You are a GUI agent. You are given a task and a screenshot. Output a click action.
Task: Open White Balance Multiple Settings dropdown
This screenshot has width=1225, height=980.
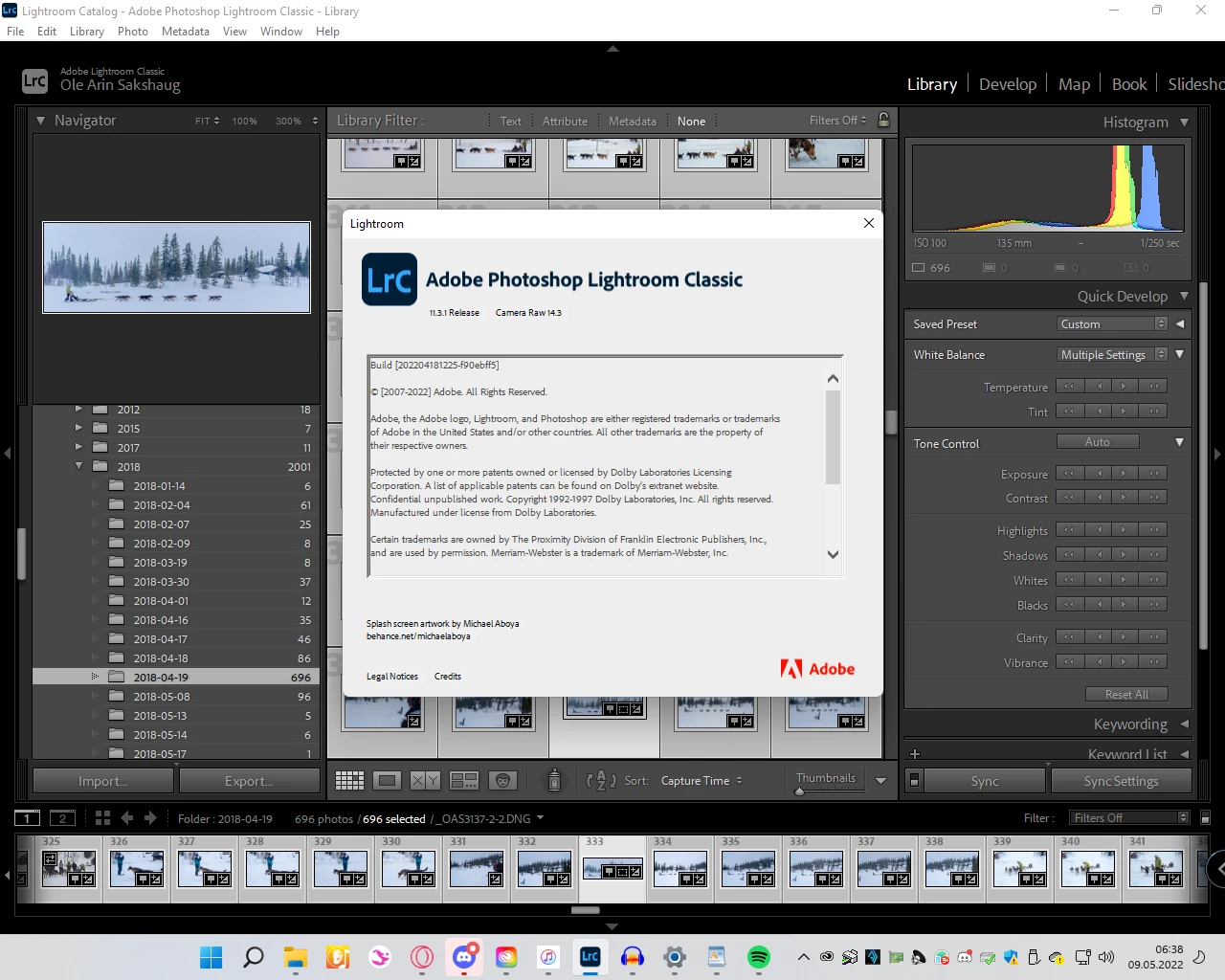point(1113,354)
